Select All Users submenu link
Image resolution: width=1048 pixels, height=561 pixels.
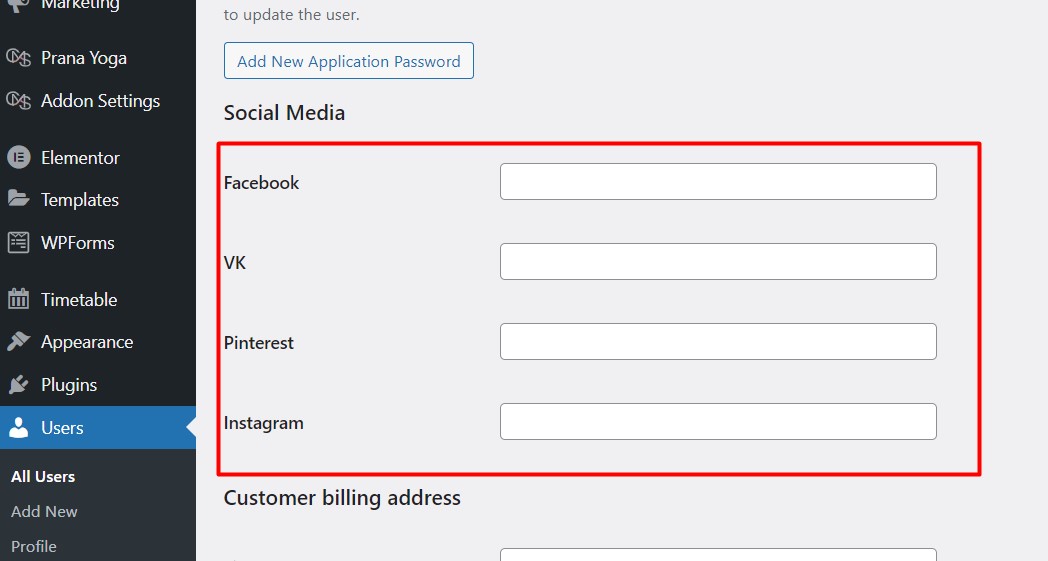pos(43,477)
